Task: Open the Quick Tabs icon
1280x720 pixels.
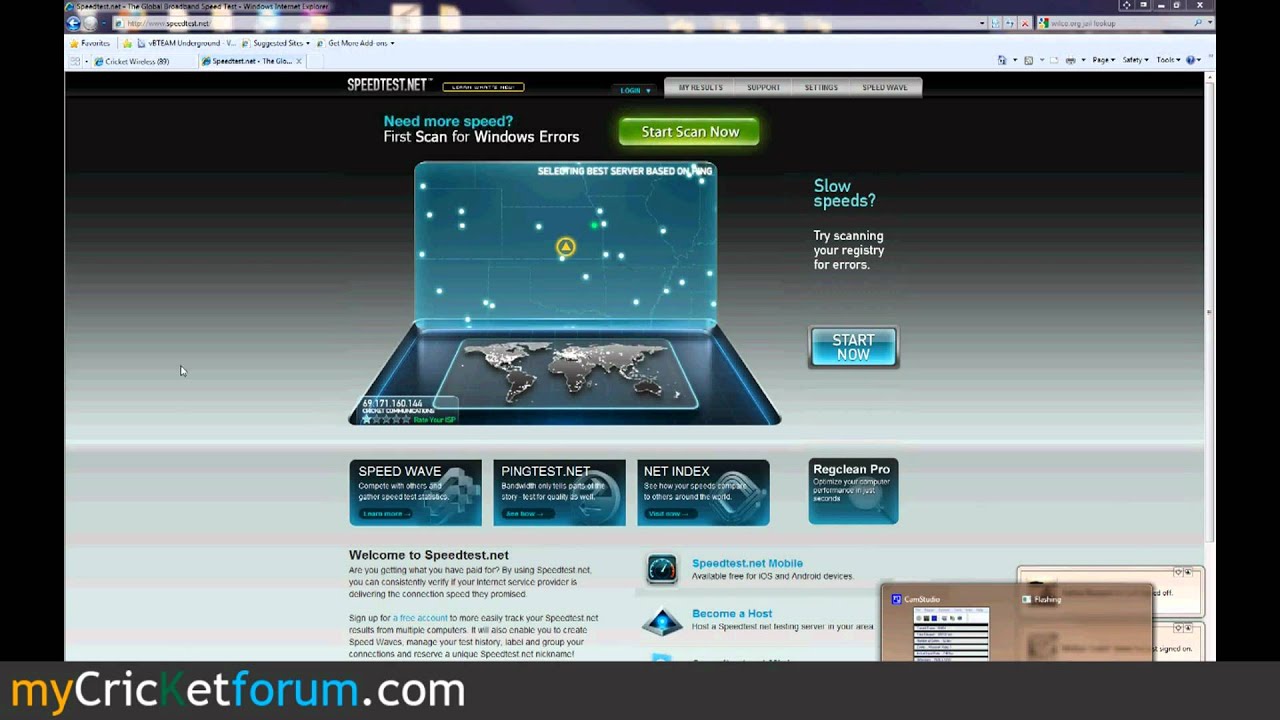Action: pyautogui.click(x=74, y=61)
